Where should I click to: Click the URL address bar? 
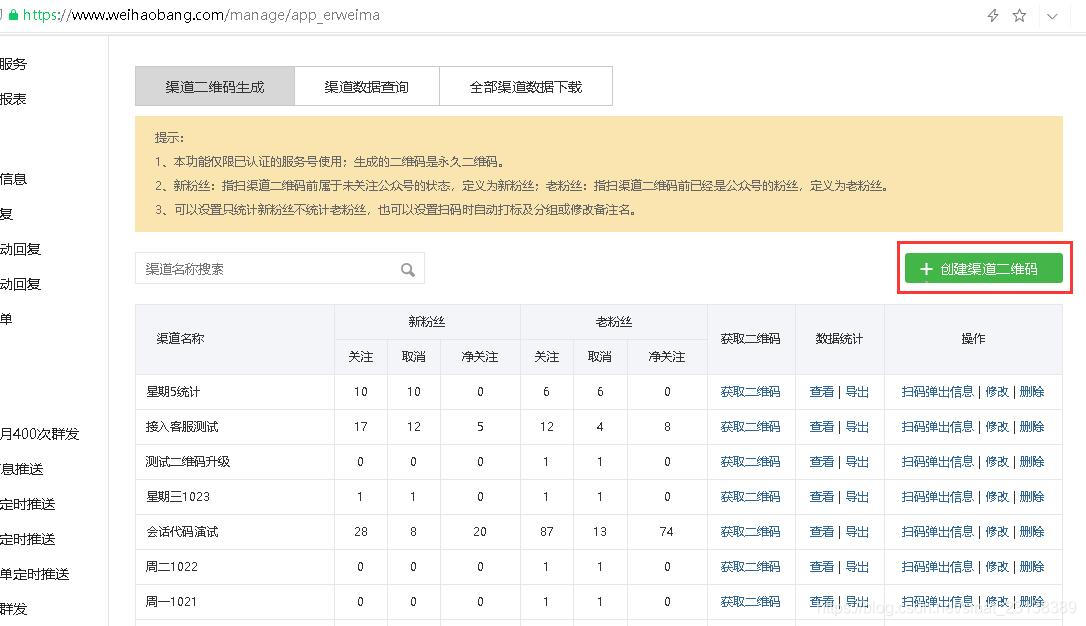point(201,15)
